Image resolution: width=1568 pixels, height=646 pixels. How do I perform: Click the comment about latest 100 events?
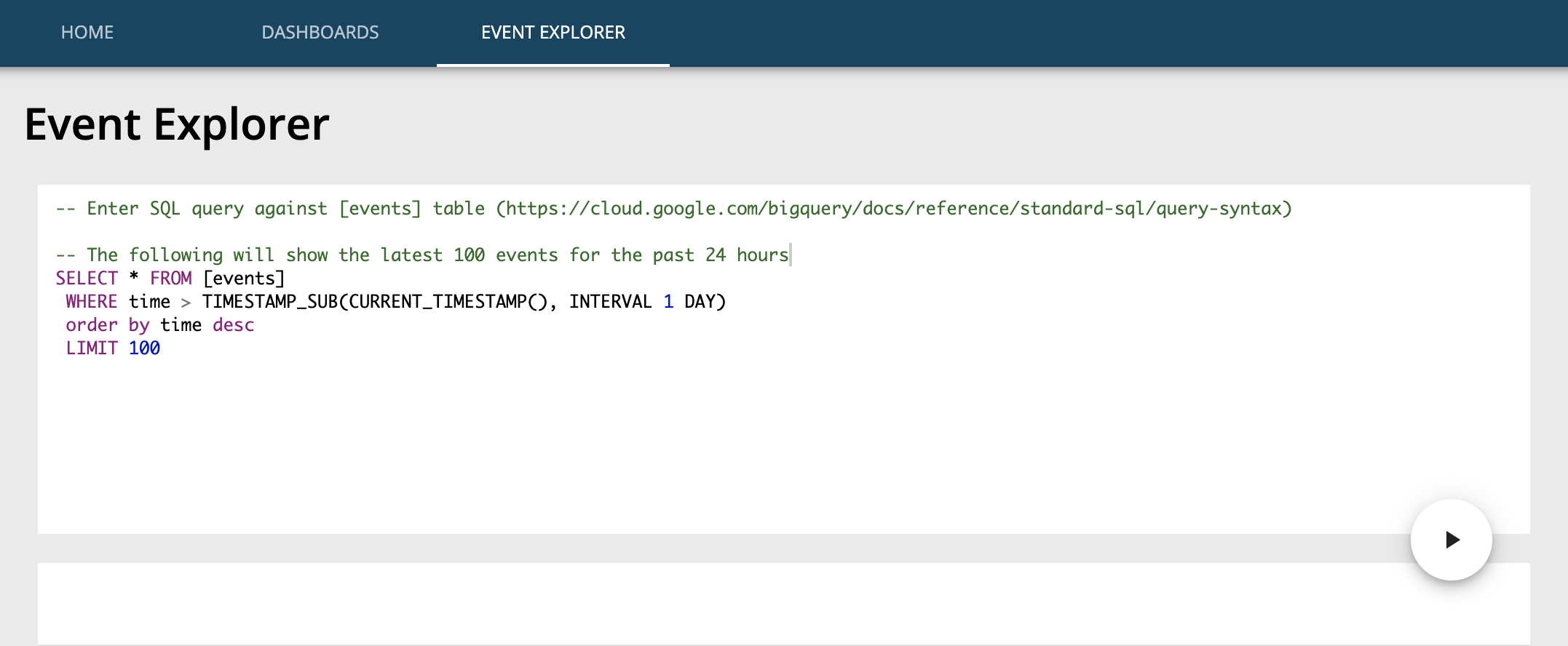click(x=423, y=255)
